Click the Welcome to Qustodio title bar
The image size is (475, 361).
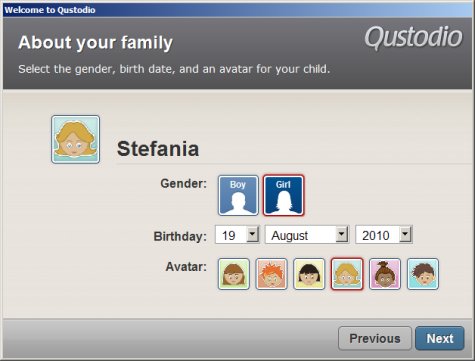[237, 10]
